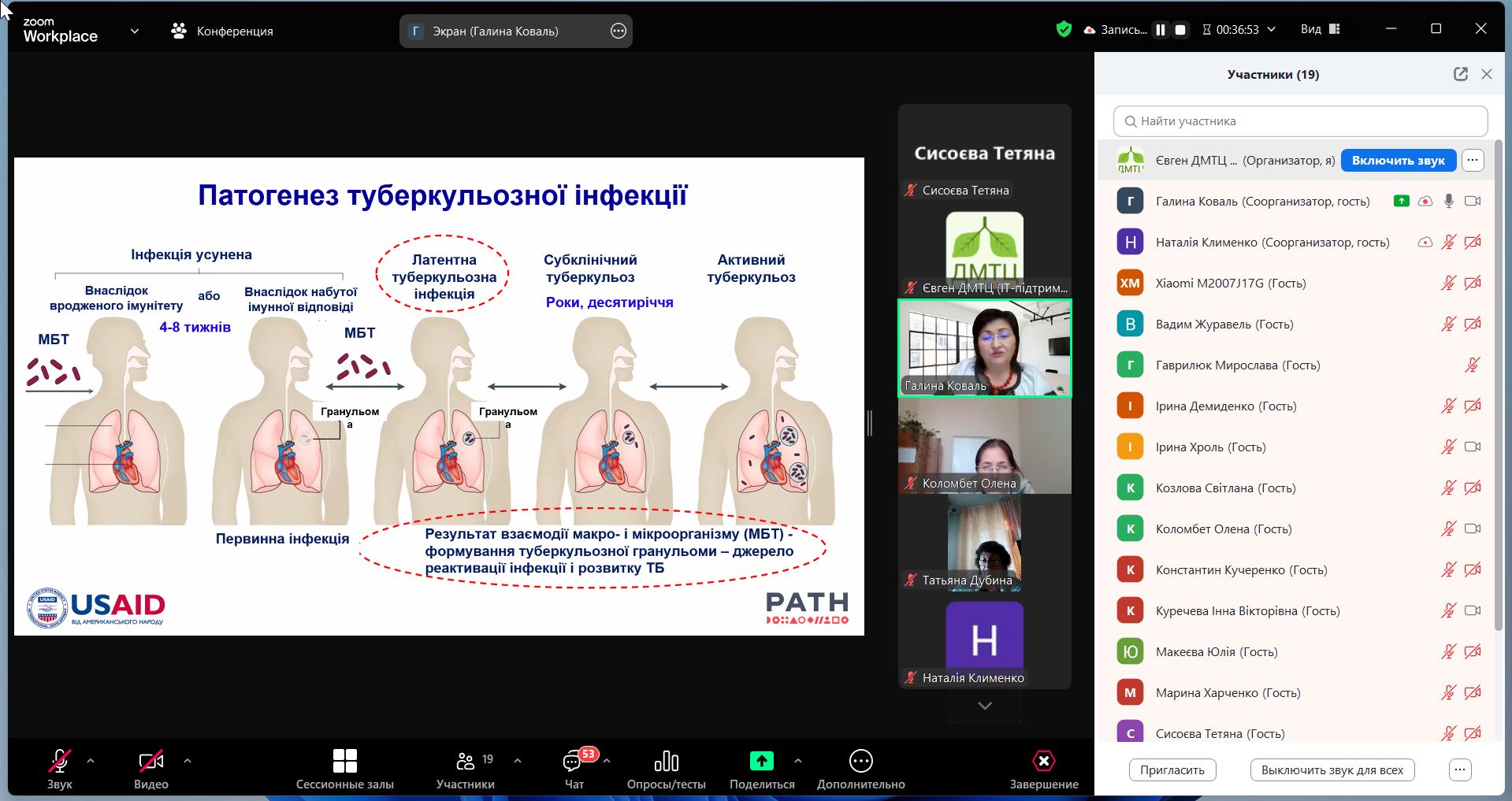1512x801 pixels.
Task: Click the green Поделиться share screen icon
Action: click(761, 762)
